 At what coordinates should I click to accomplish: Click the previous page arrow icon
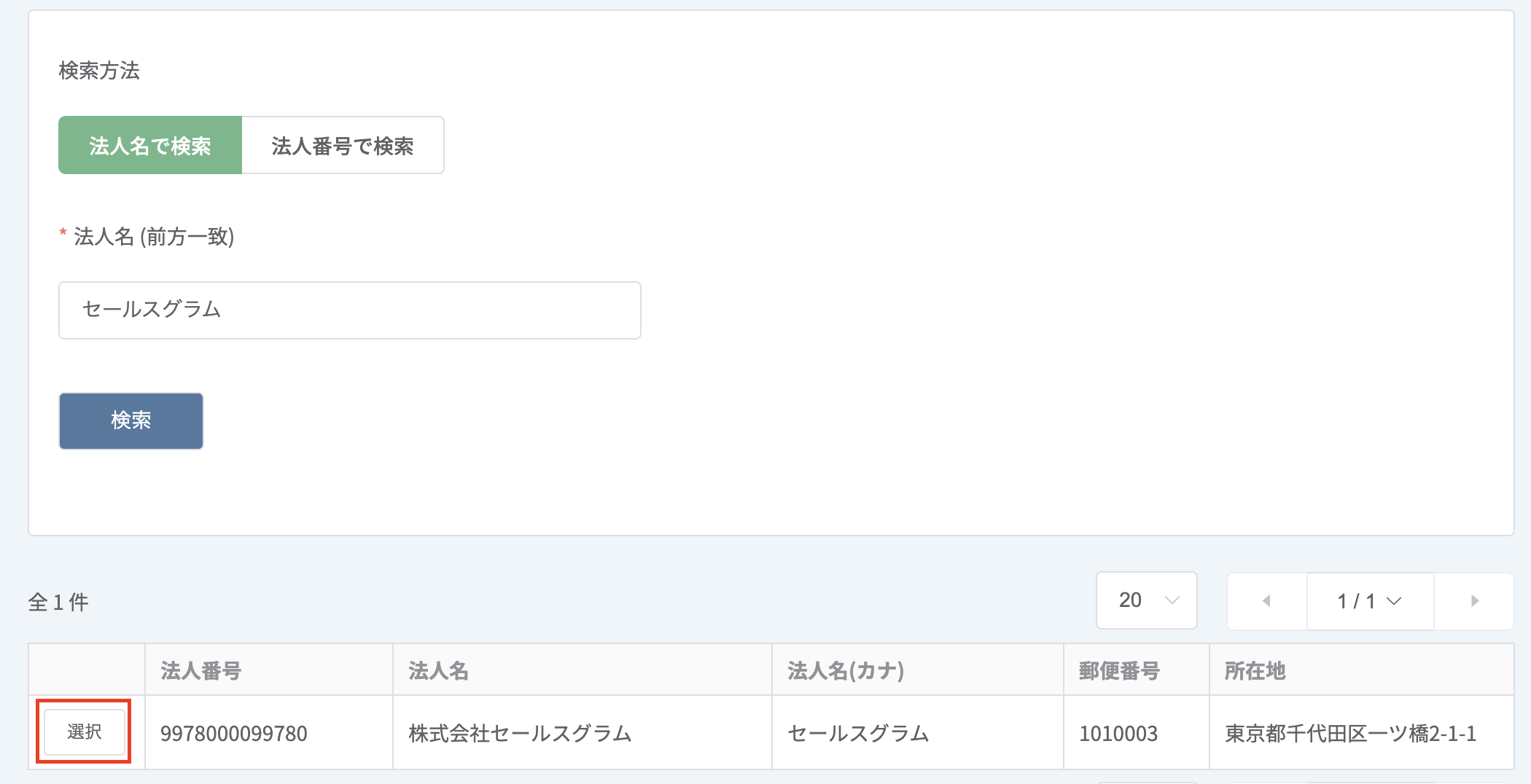pyautogui.click(x=1267, y=601)
